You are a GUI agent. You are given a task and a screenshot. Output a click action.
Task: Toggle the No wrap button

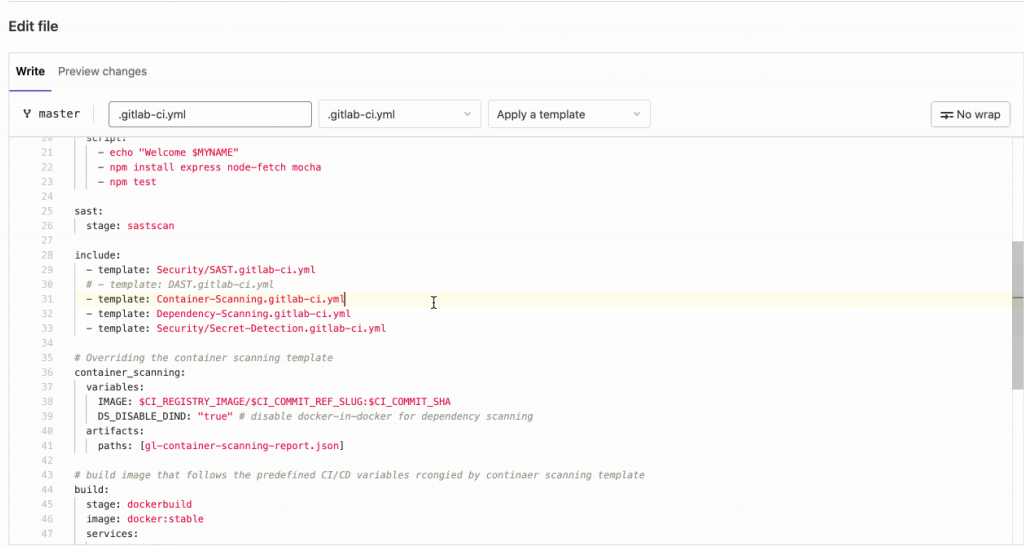[x=969, y=114]
